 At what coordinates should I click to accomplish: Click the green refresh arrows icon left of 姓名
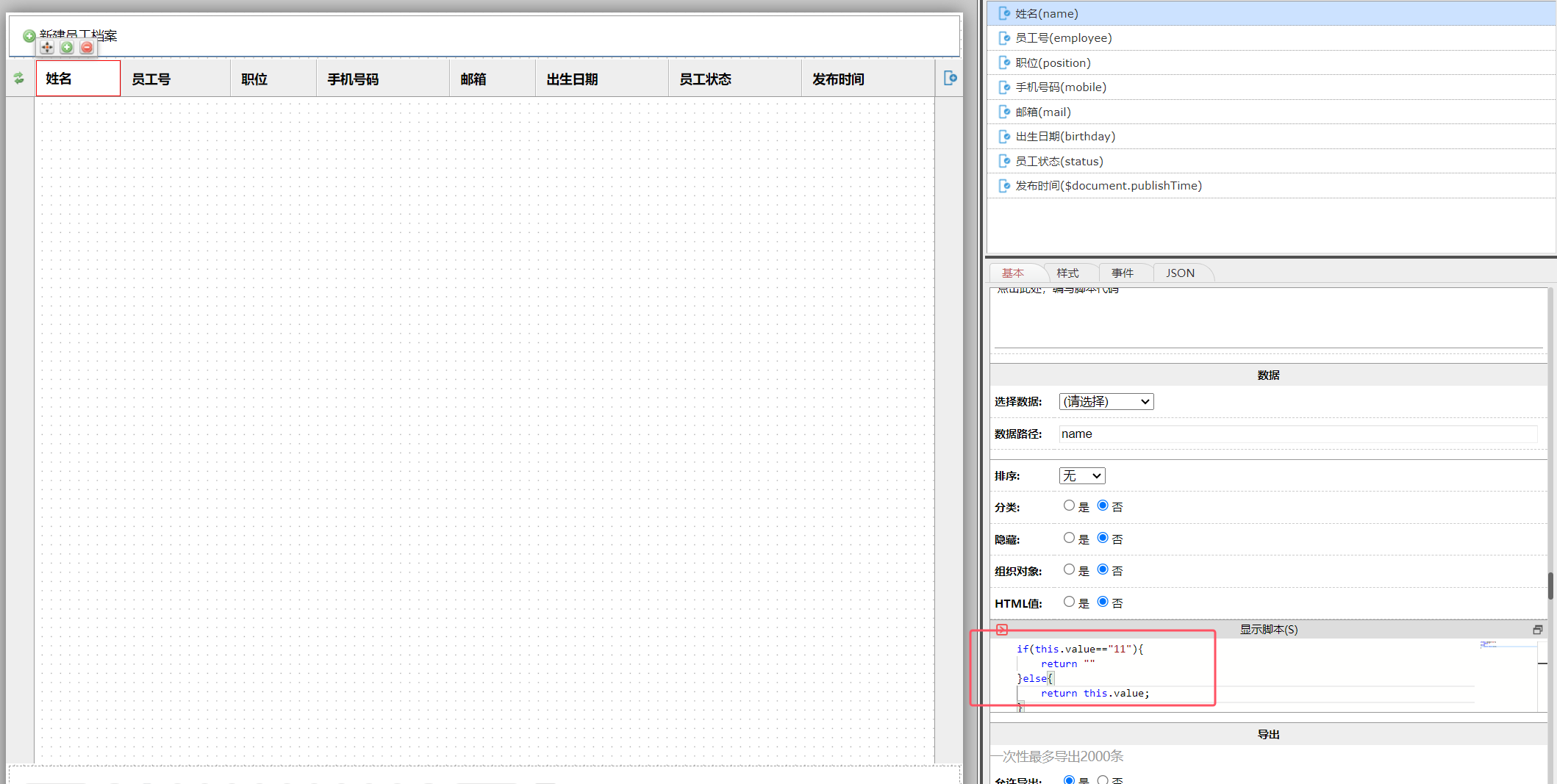19,79
